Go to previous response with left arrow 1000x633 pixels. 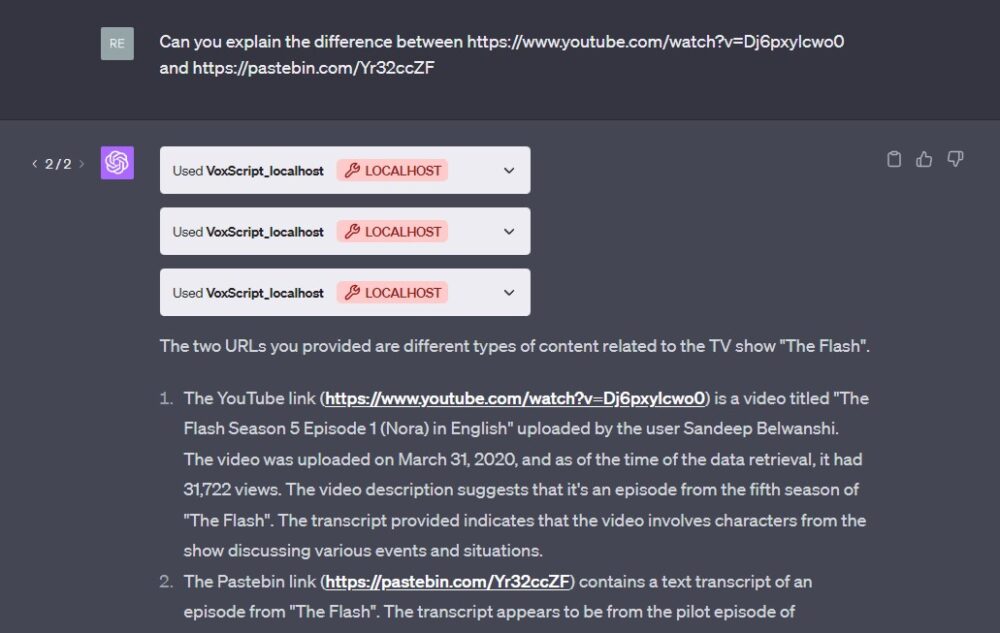pos(34,164)
